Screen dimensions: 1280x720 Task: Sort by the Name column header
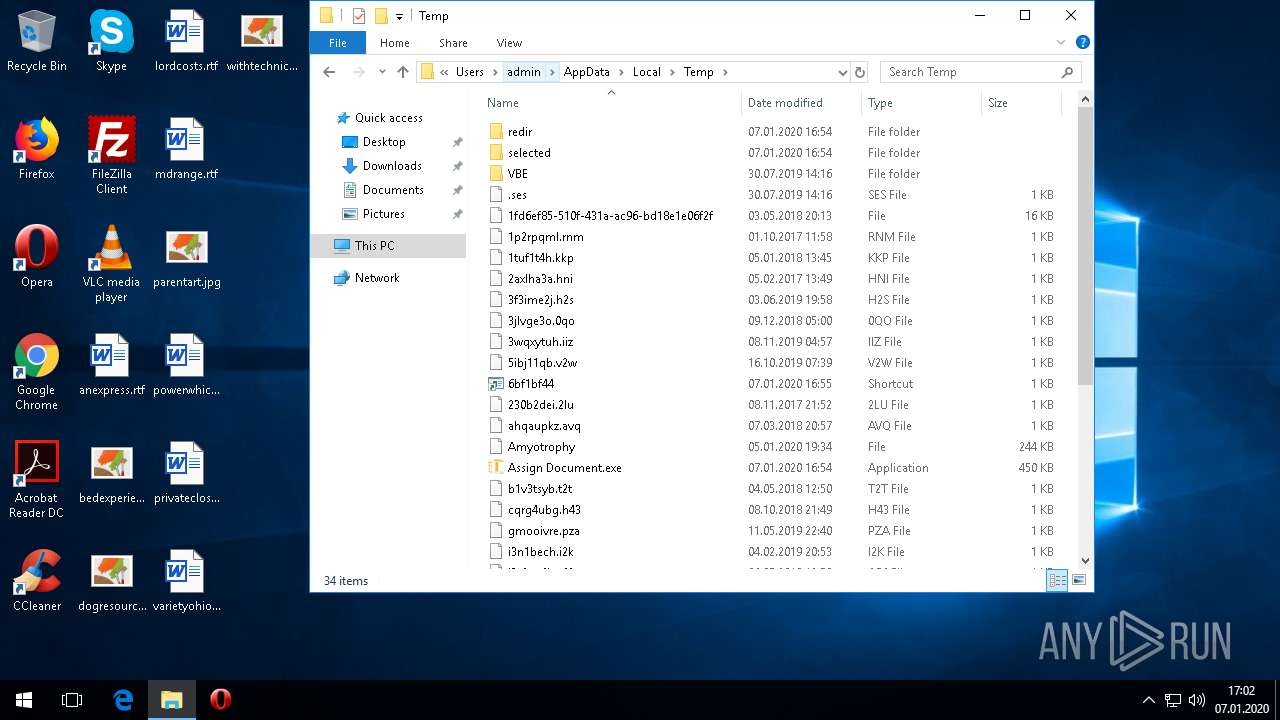click(x=612, y=102)
